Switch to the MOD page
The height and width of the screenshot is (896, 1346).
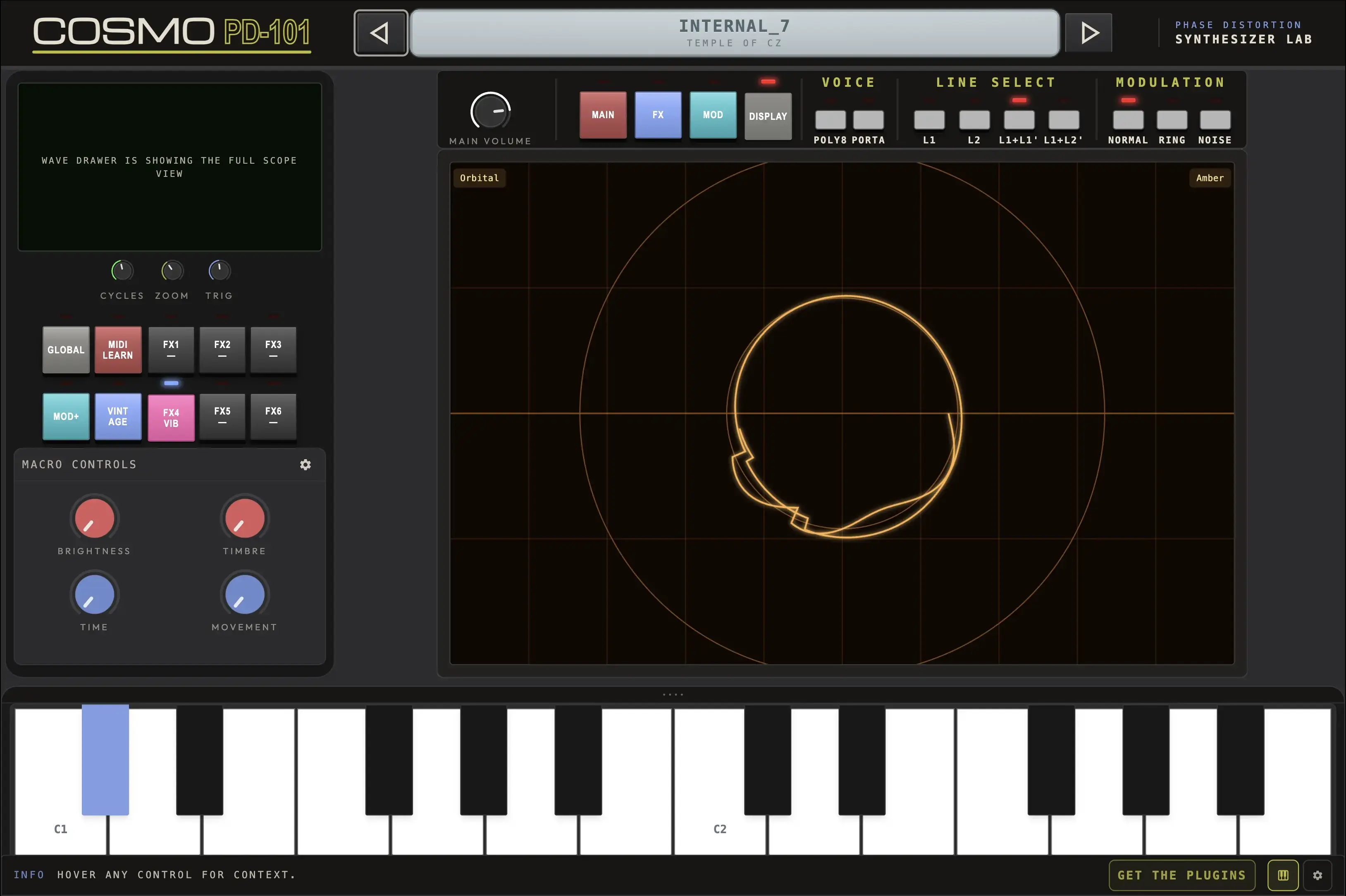pos(713,115)
